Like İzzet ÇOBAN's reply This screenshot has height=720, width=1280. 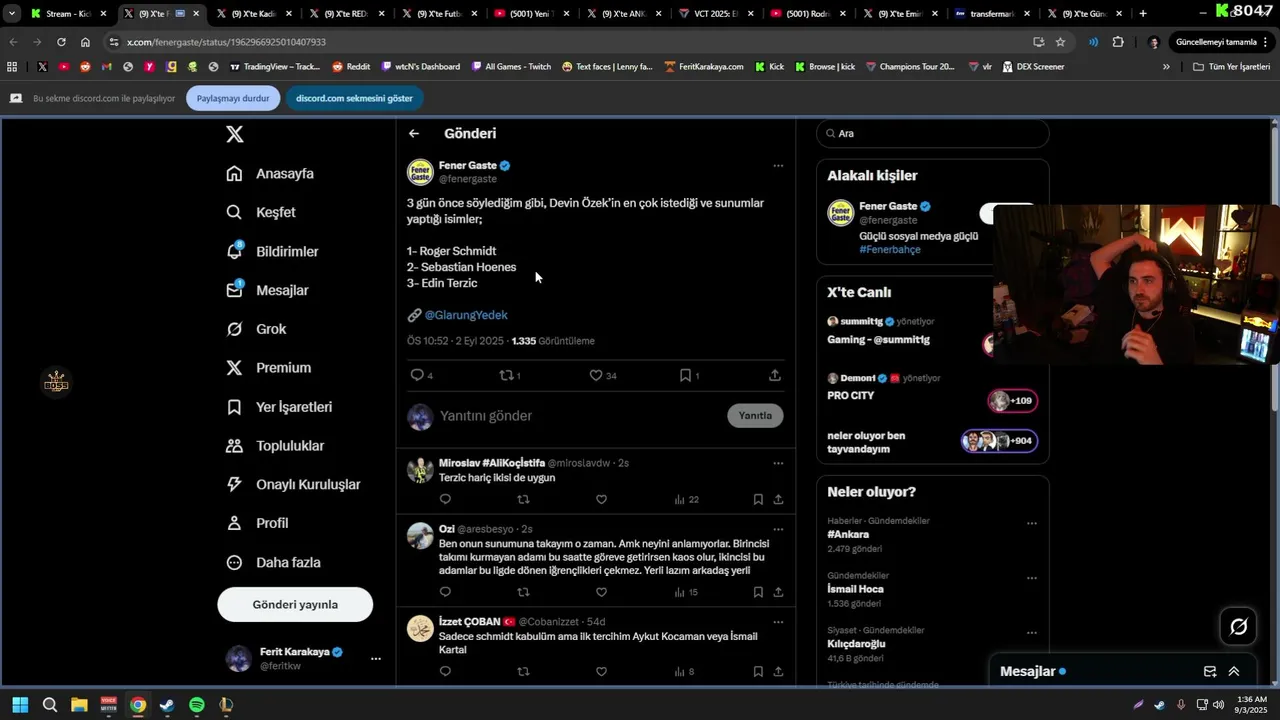[x=601, y=672]
